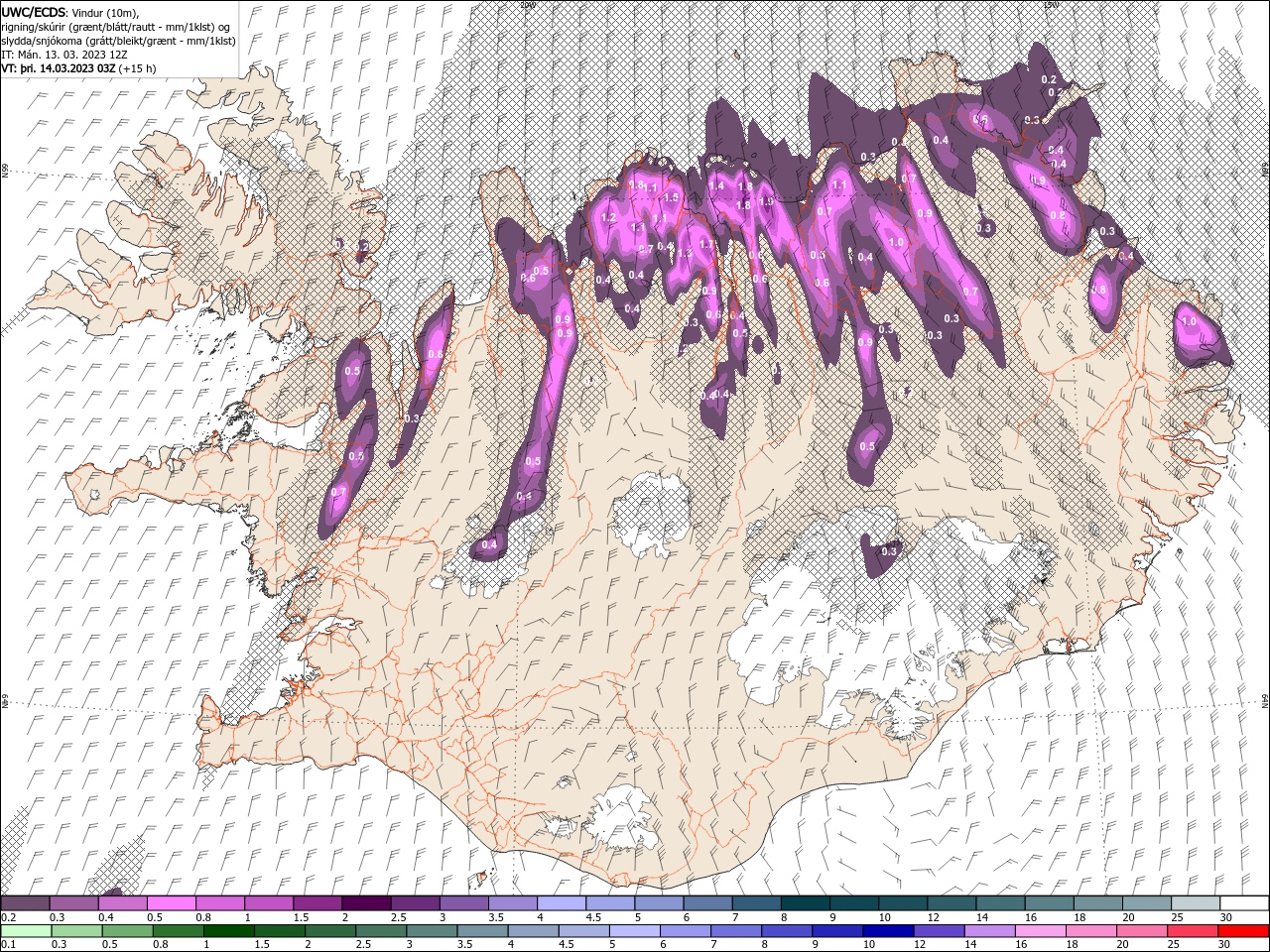This screenshot has height=952, width=1270.
Task: Click the bright red rain swatch at 30
Action: click(1242, 930)
